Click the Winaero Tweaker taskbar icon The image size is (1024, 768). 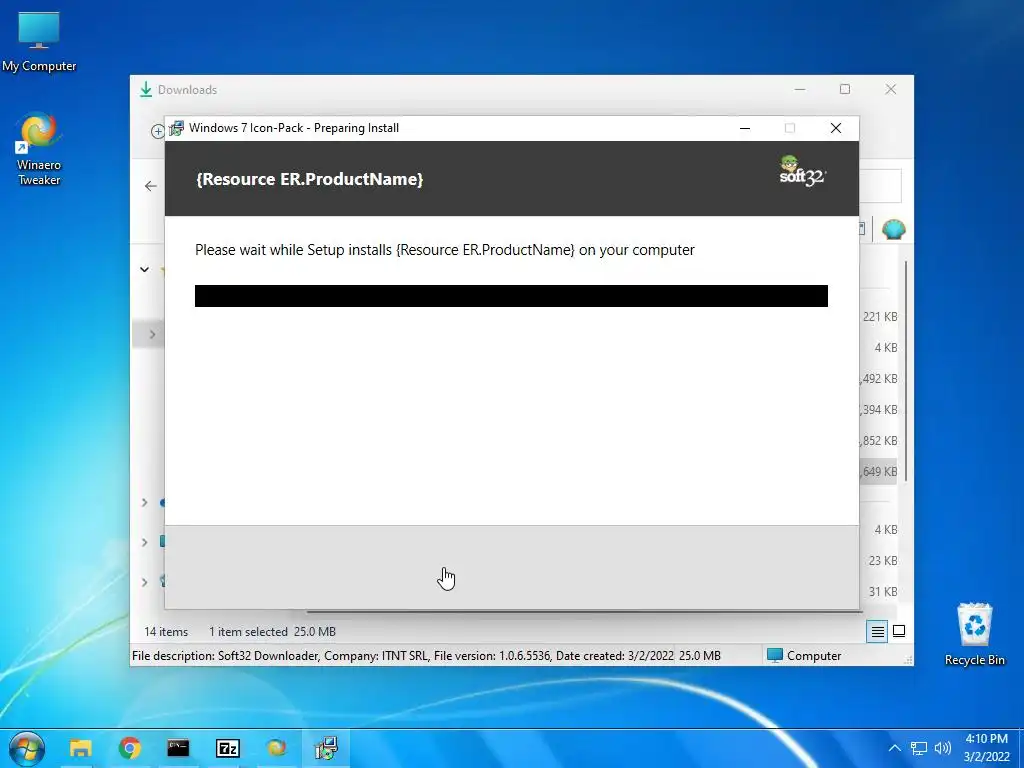tap(276, 748)
